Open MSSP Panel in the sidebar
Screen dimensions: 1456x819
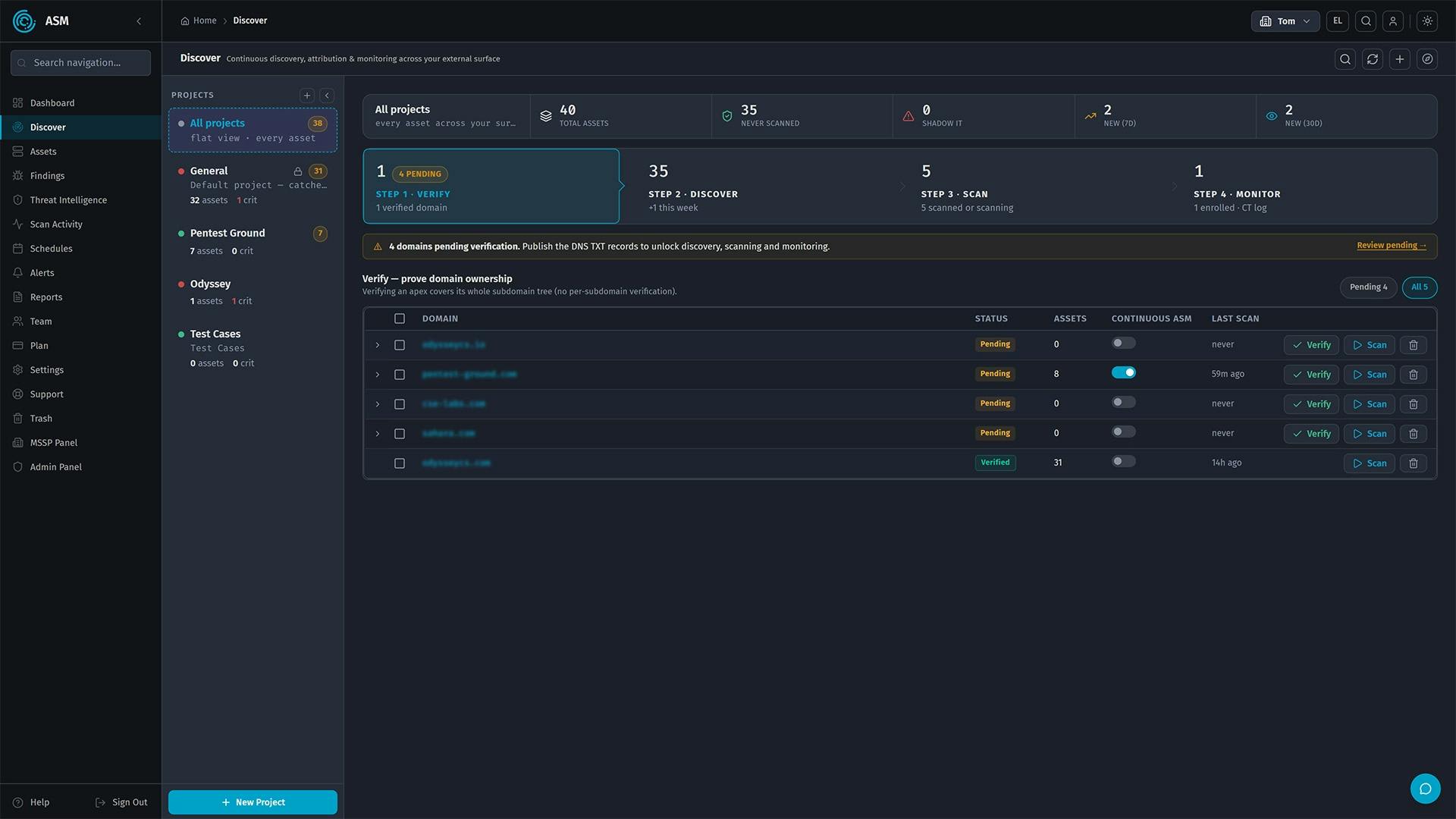pos(80,443)
